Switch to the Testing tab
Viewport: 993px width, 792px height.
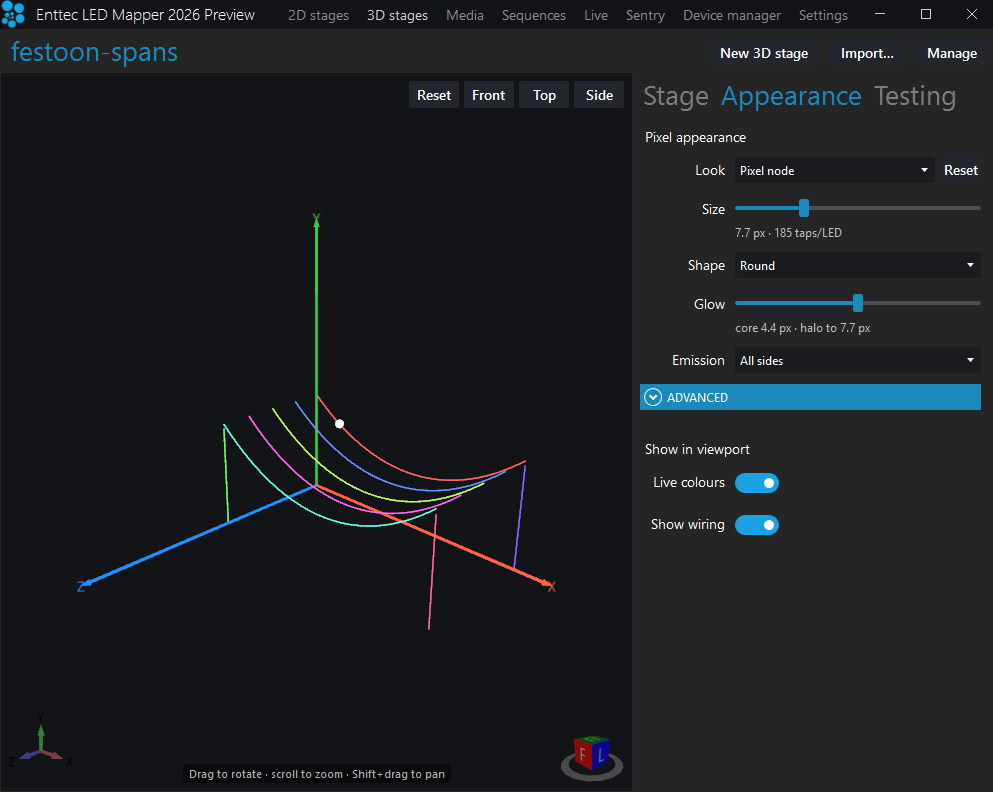(914, 96)
